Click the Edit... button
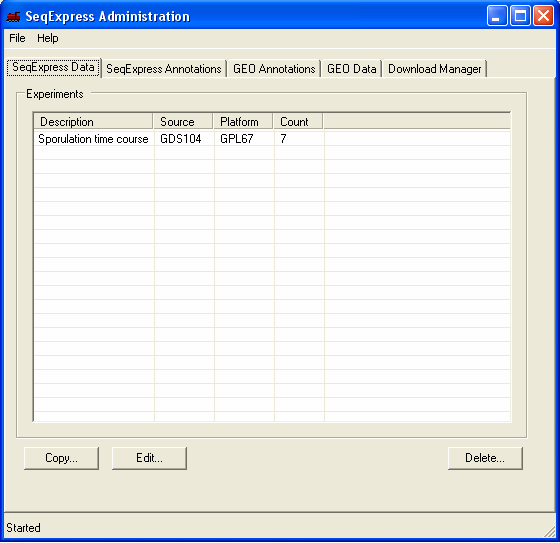 tap(149, 458)
